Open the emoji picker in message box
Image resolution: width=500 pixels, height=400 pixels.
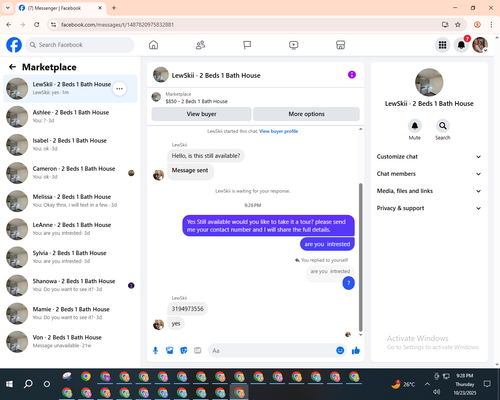tap(340, 350)
